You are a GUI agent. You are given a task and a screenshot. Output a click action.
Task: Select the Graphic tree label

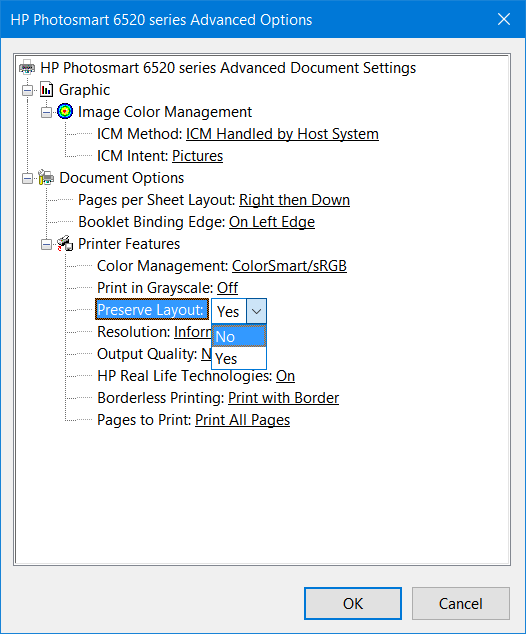84,89
